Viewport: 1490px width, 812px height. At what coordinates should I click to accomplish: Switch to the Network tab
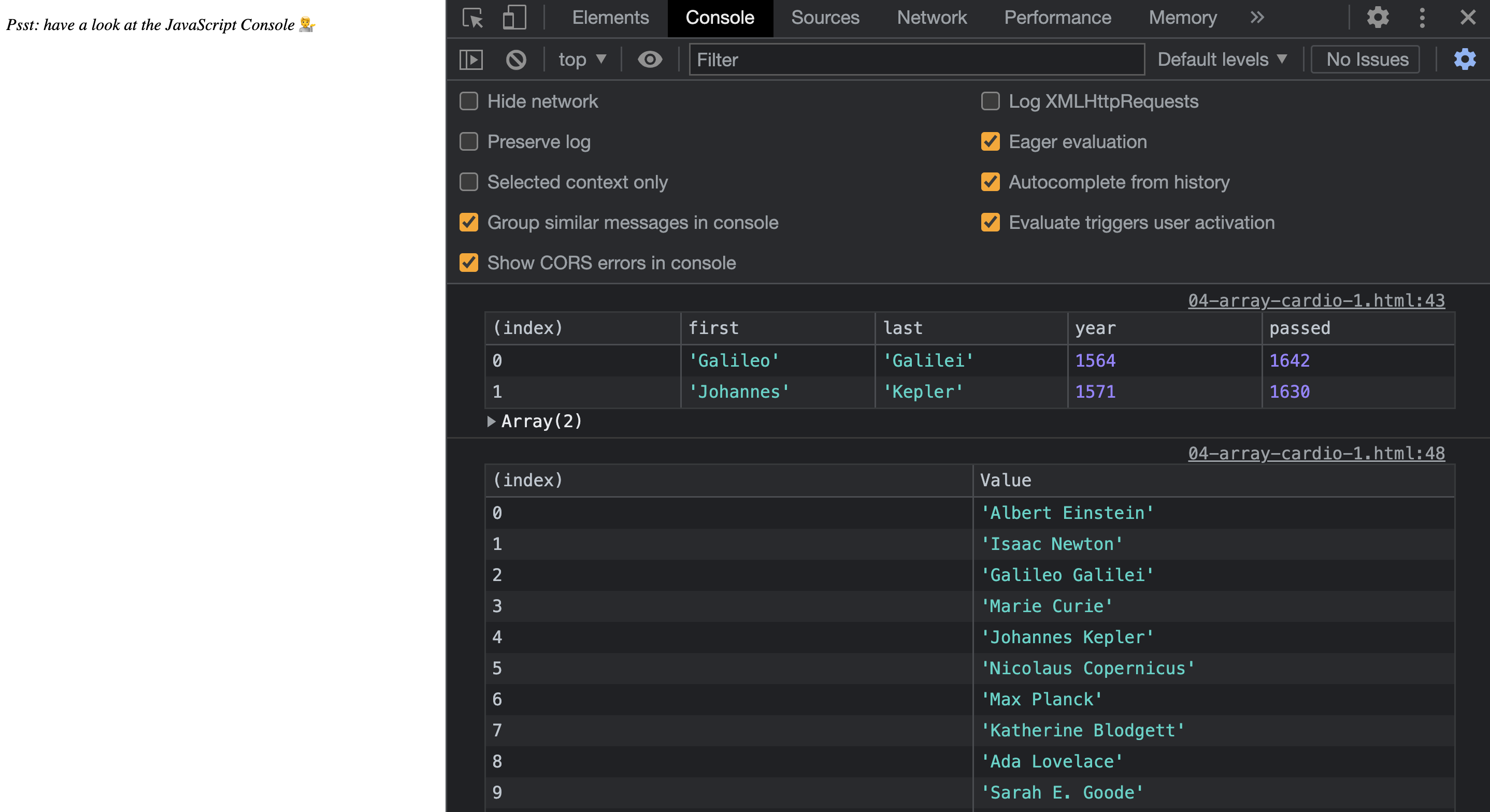pos(932,18)
